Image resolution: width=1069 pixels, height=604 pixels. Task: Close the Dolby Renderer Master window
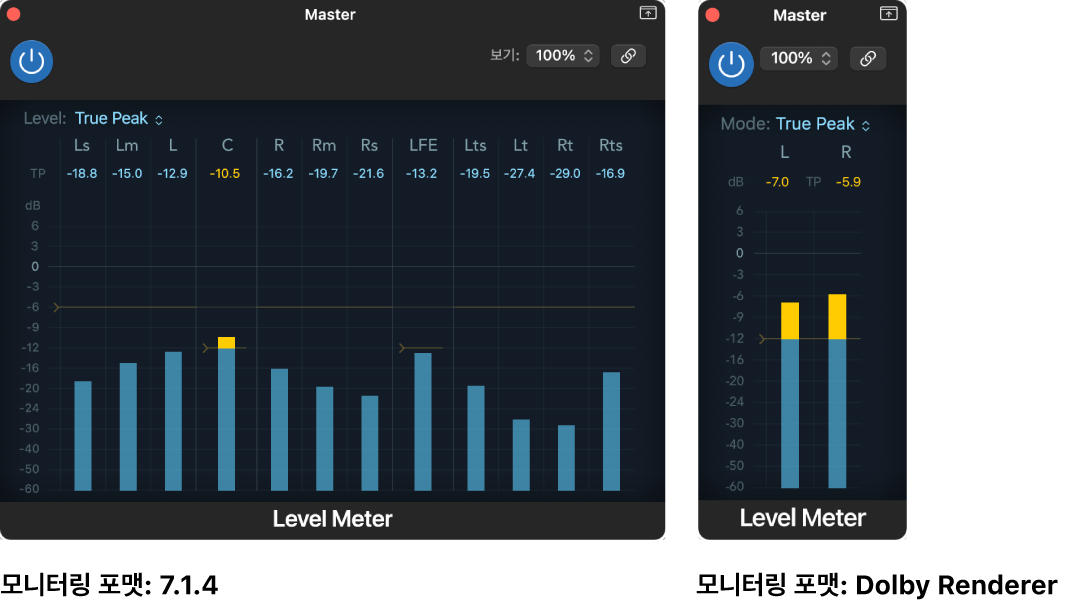pos(712,15)
